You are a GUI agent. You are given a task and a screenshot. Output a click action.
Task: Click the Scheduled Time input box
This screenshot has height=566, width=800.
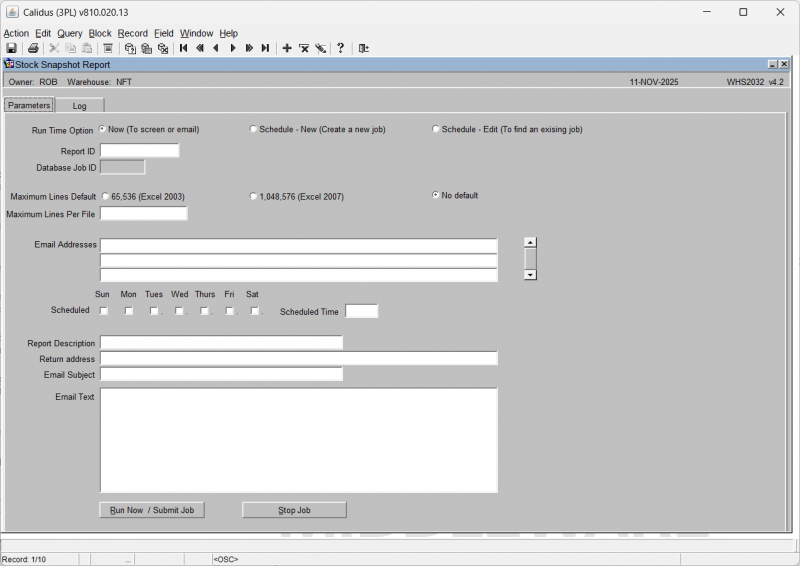coord(361,312)
